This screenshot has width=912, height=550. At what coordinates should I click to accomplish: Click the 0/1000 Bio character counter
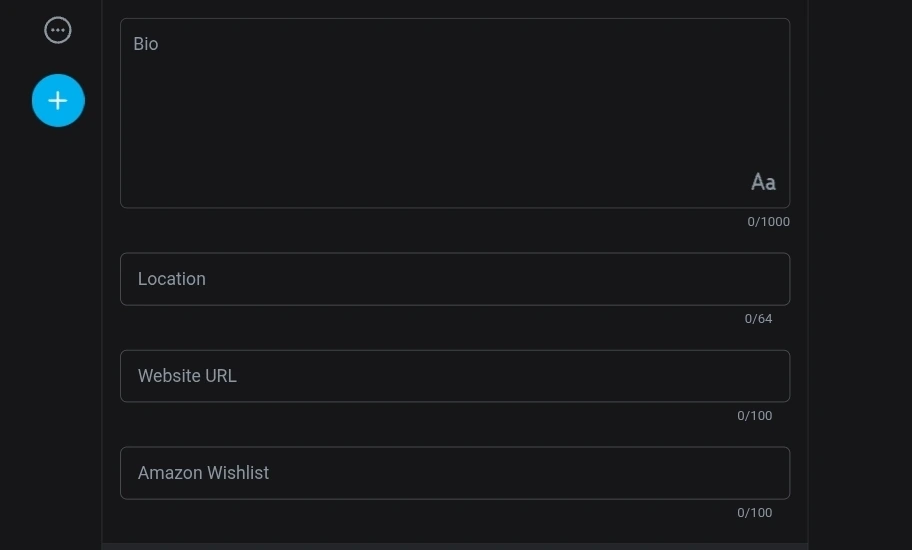pos(768,222)
